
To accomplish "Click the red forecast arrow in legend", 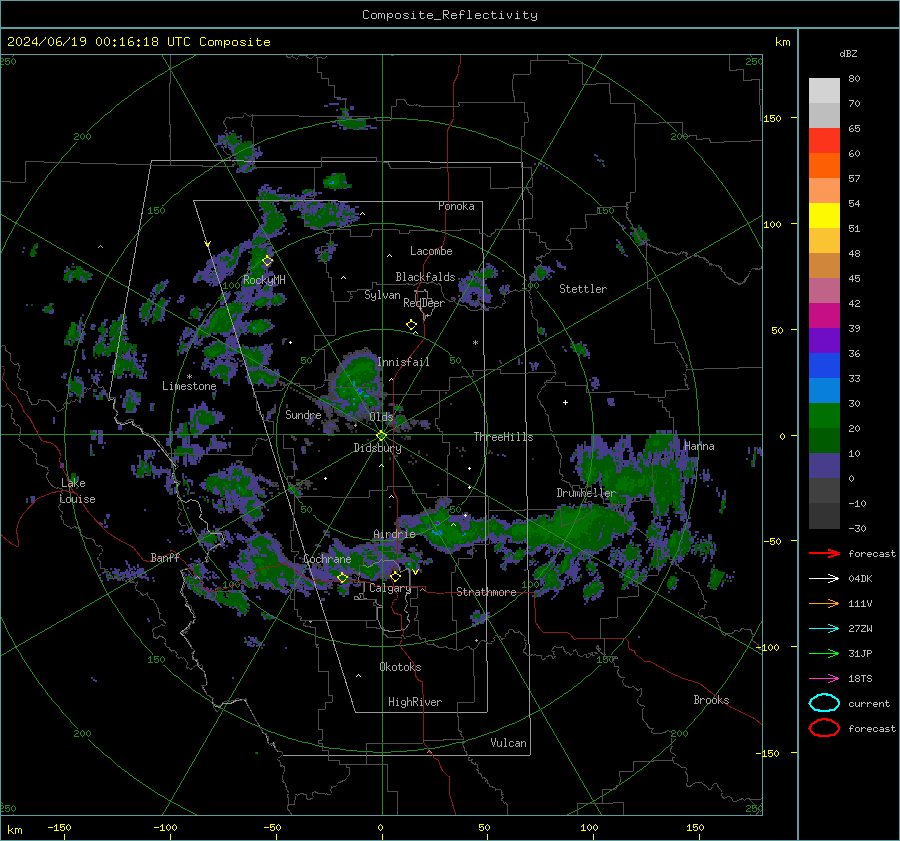I will [824, 553].
